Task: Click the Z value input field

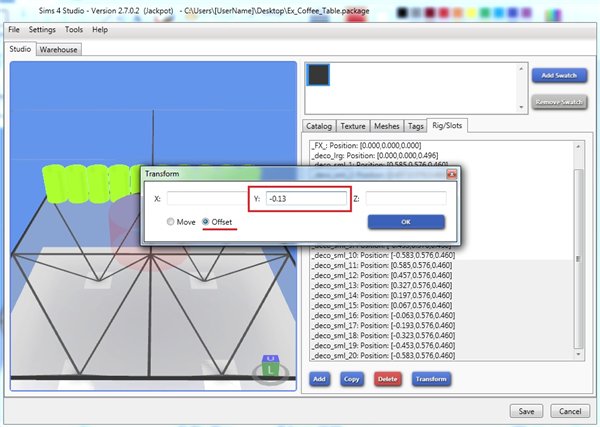Action: point(405,199)
